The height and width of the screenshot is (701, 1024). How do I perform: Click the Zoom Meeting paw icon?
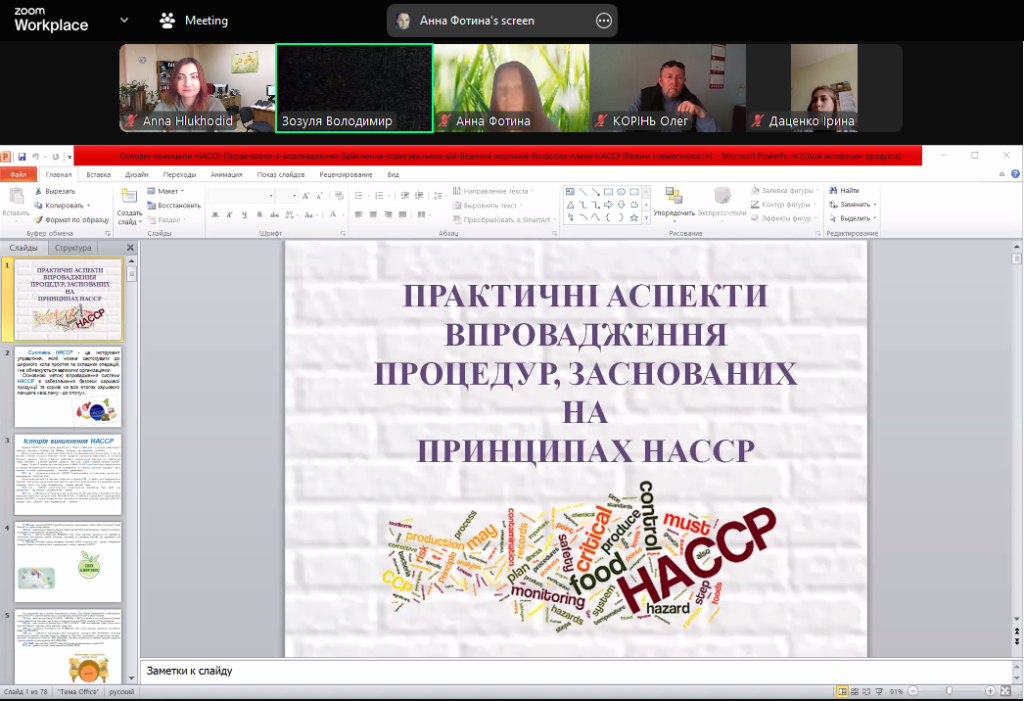(168, 20)
